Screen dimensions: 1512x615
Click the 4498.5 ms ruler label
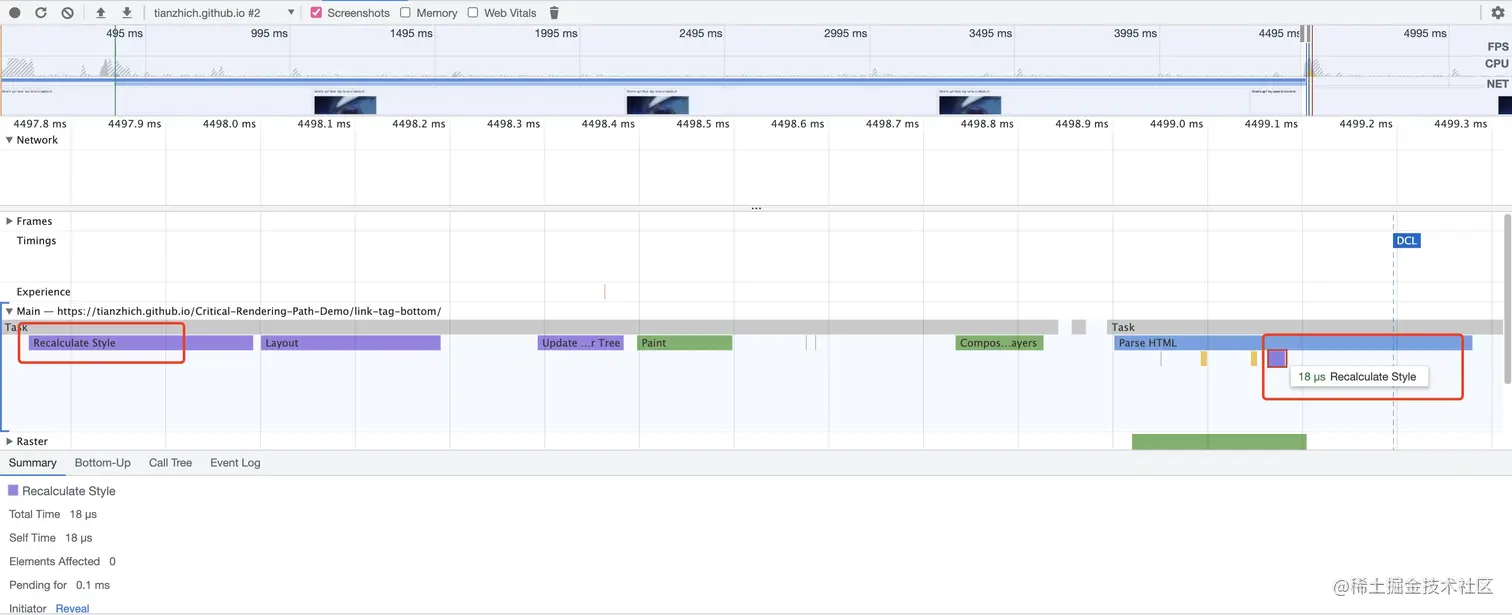pyautogui.click(x=702, y=124)
